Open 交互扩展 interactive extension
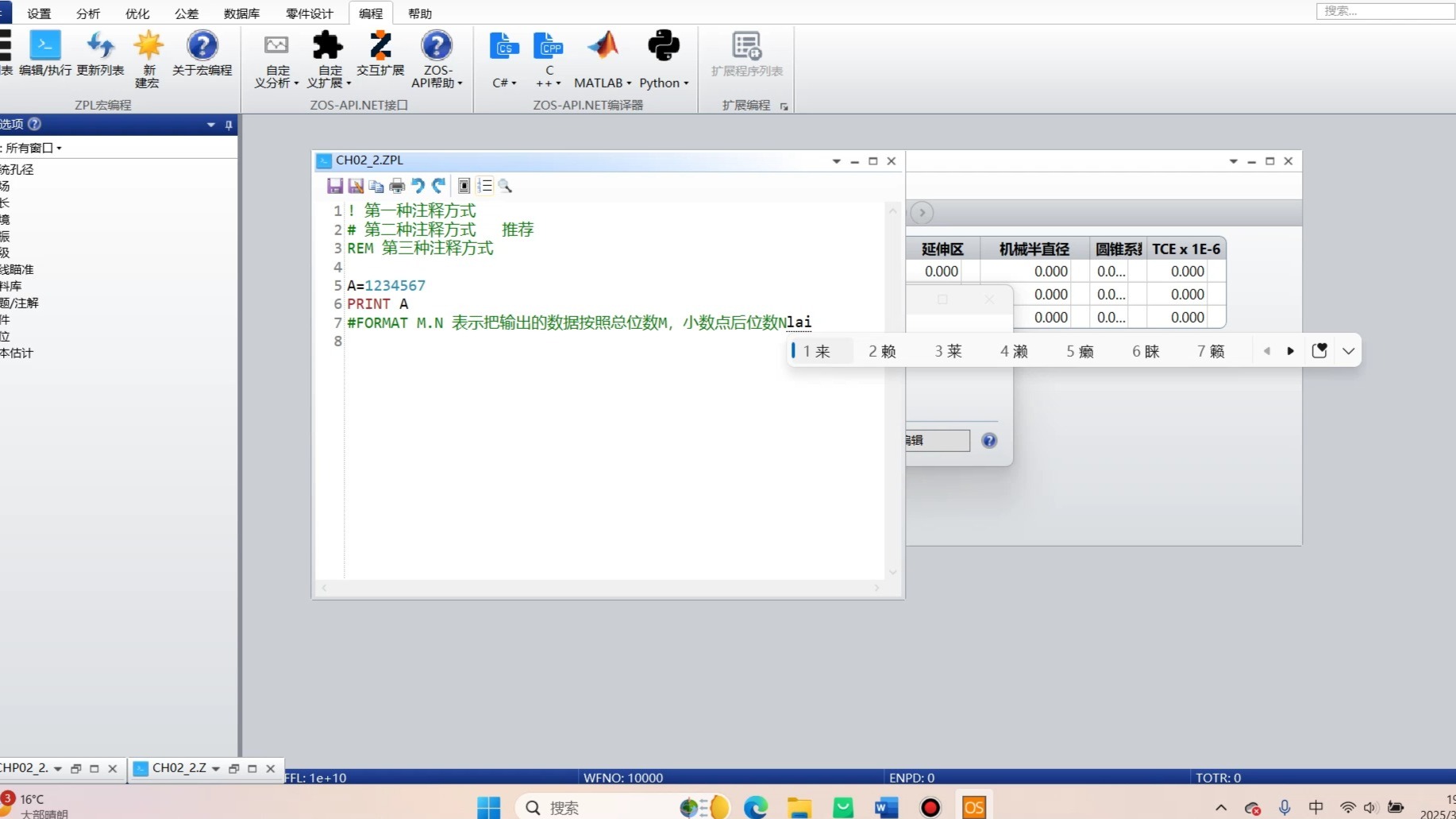This screenshot has width=1456, height=819. click(x=380, y=53)
